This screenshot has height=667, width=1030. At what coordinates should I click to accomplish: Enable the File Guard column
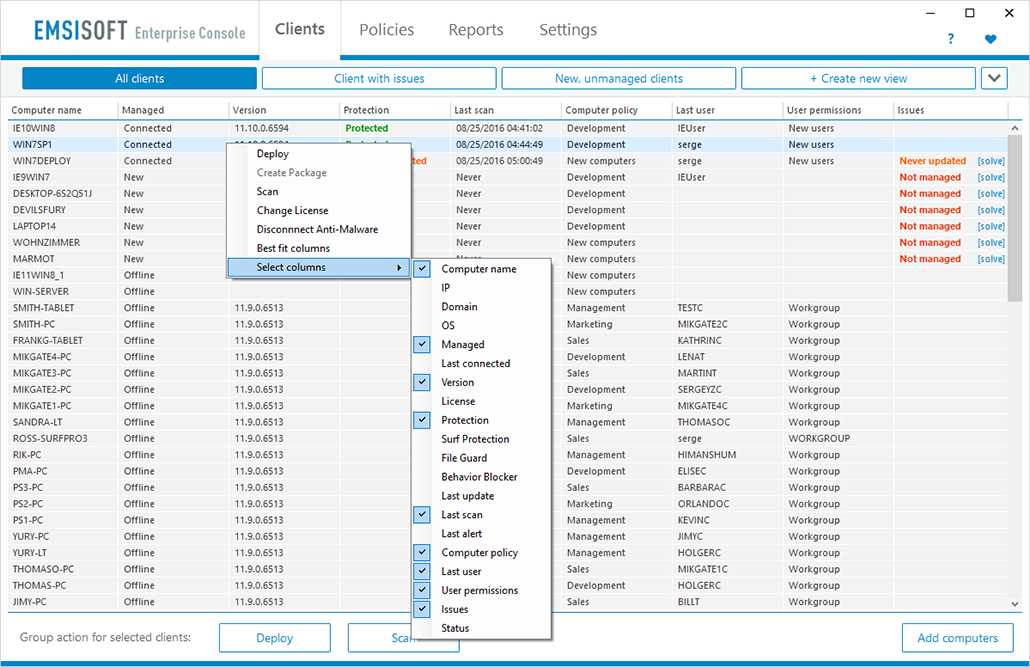(481, 458)
